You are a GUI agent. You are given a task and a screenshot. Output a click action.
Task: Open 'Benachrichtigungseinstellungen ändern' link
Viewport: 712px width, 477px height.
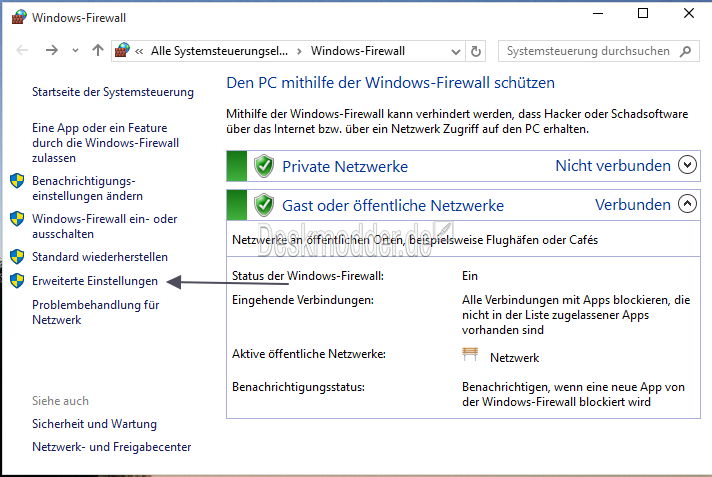point(87,189)
